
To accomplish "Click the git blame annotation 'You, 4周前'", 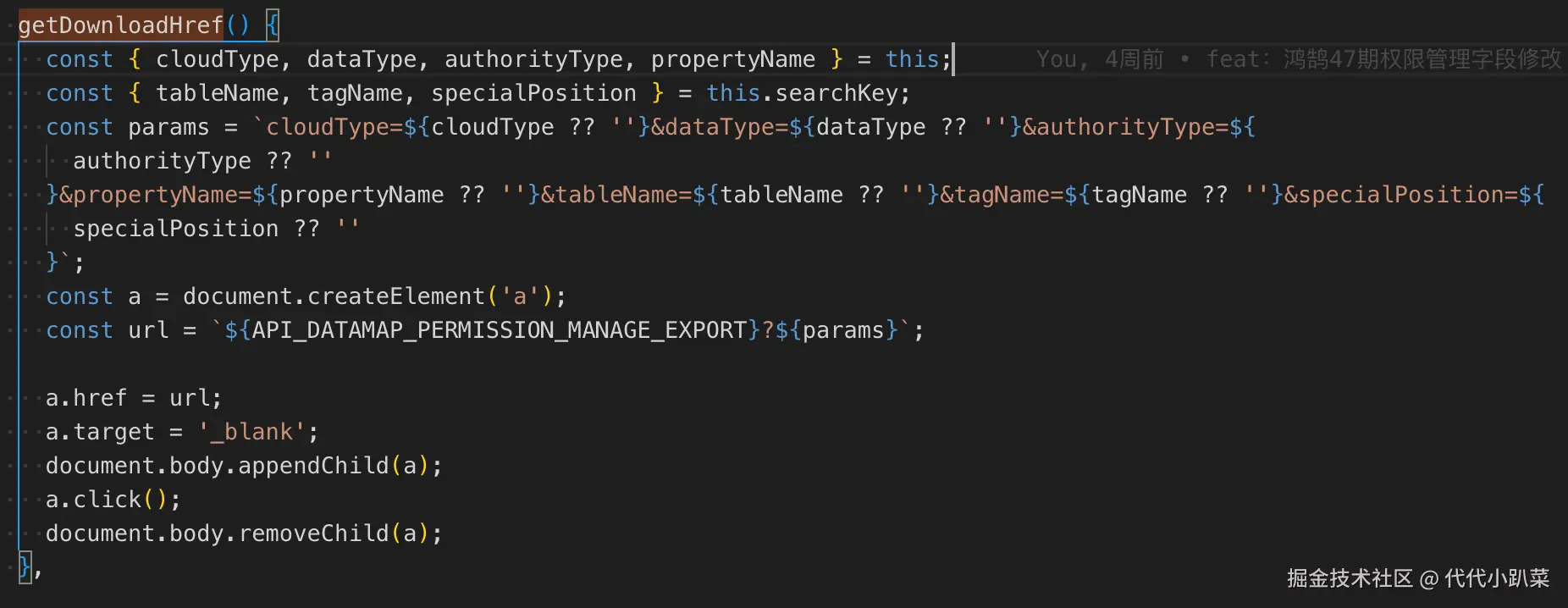I will click(1100, 59).
